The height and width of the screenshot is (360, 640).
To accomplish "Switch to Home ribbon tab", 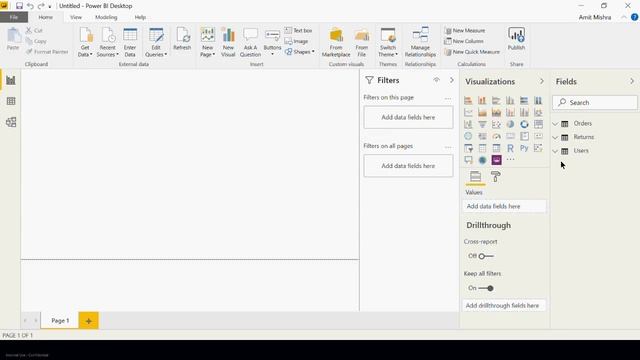I will 45,17.
